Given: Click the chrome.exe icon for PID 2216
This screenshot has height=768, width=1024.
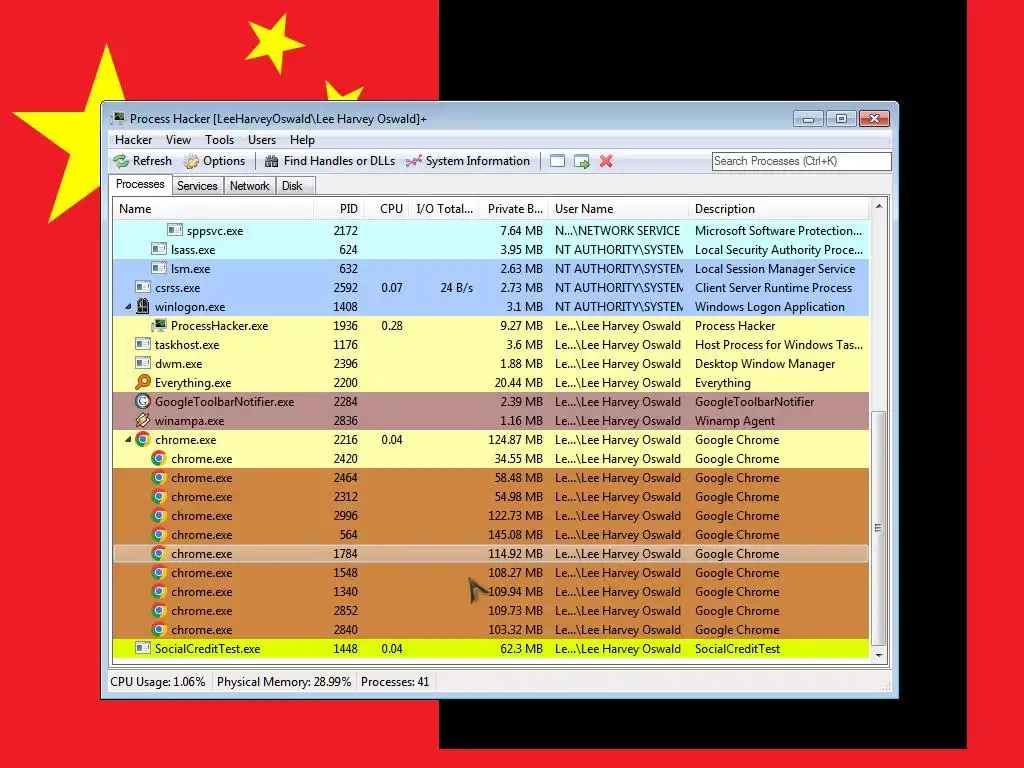Looking at the screenshot, I should tap(143, 440).
